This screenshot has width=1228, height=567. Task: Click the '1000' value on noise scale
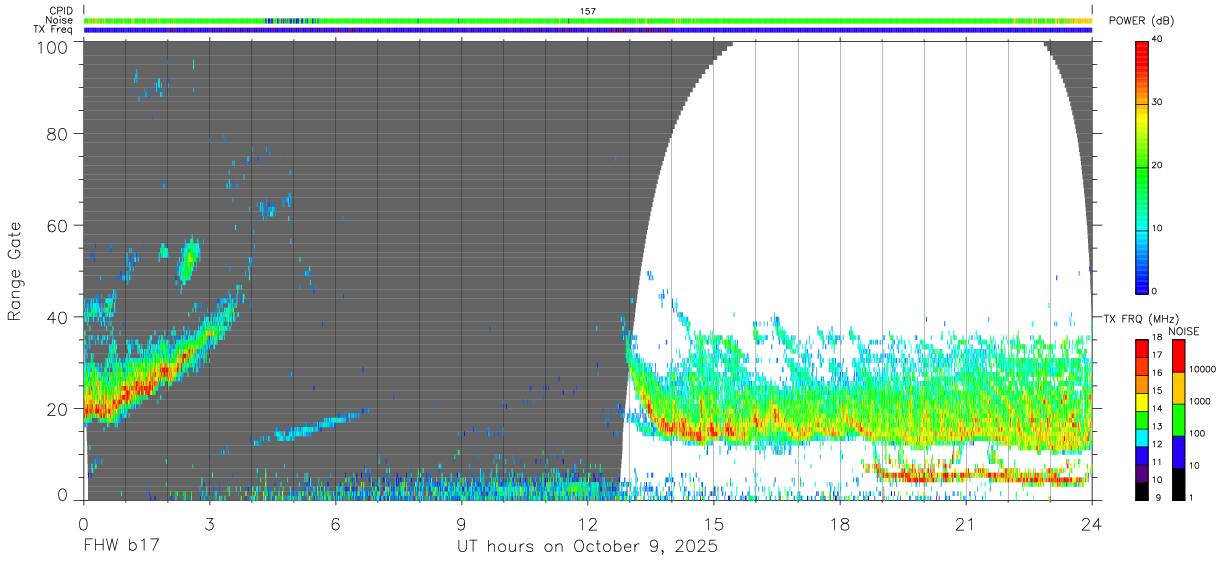pos(1199,401)
